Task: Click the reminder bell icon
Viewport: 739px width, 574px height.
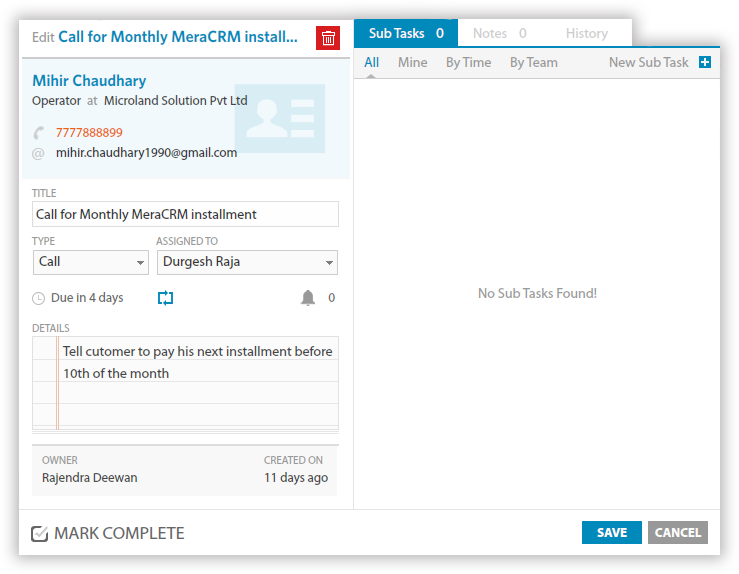Action: coord(308,298)
